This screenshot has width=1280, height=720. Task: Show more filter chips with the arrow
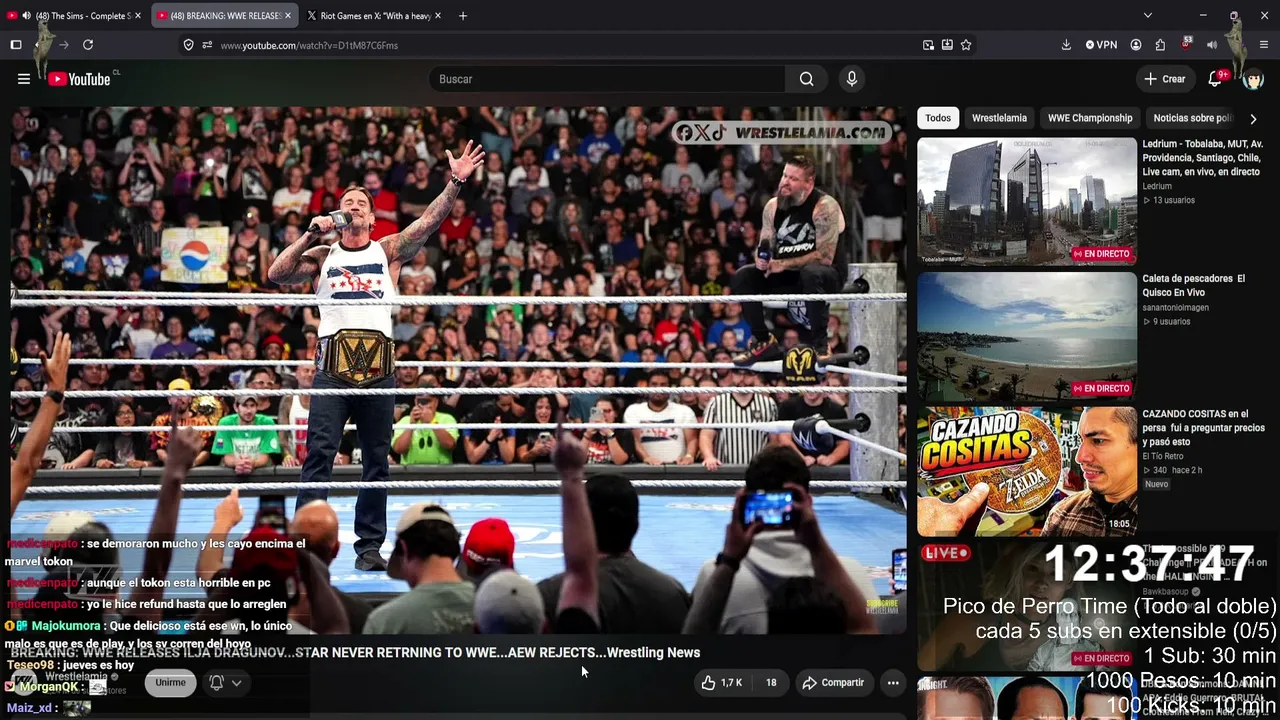pos(1253,118)
